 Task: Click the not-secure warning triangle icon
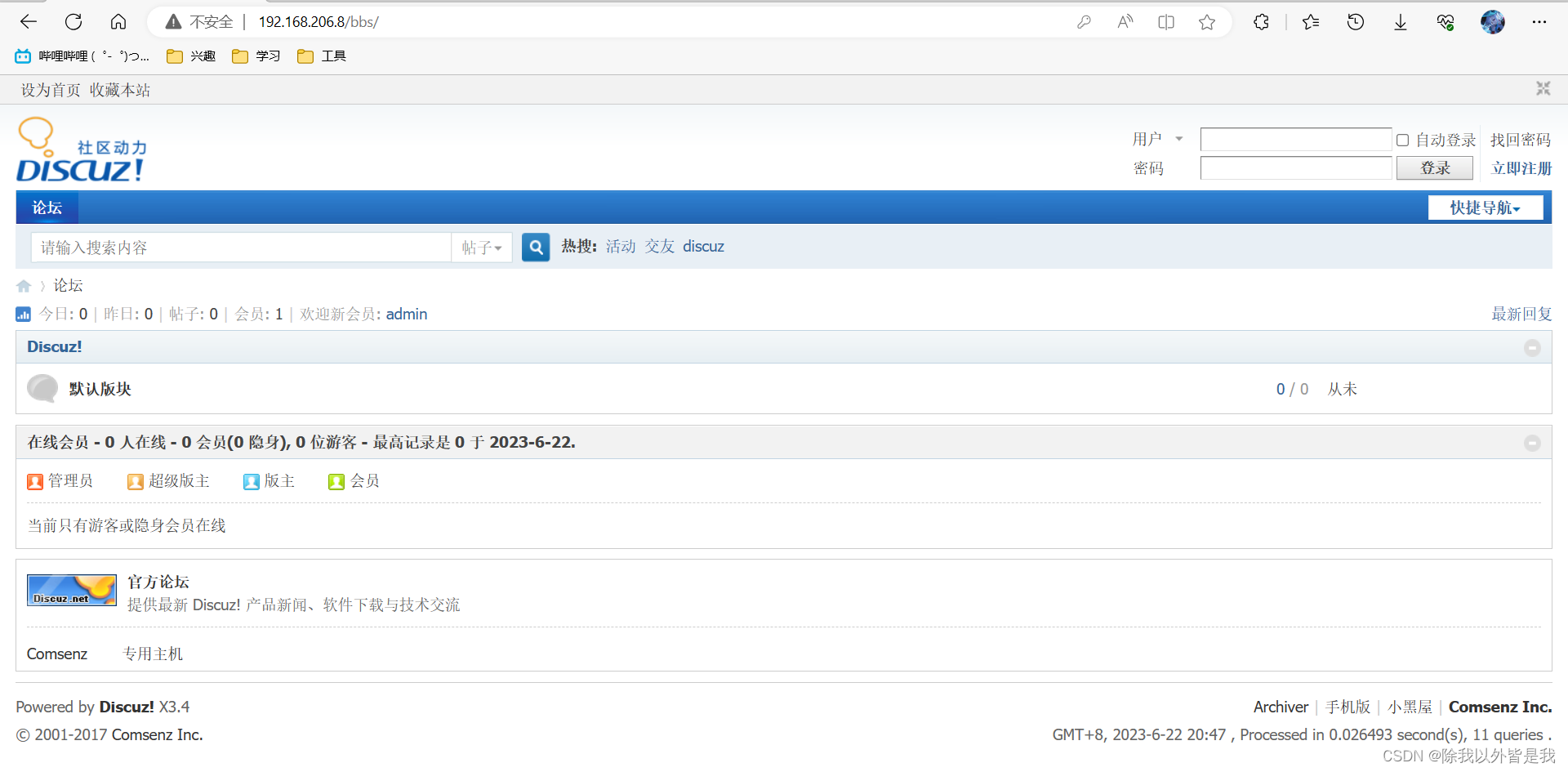pos(173,22)
